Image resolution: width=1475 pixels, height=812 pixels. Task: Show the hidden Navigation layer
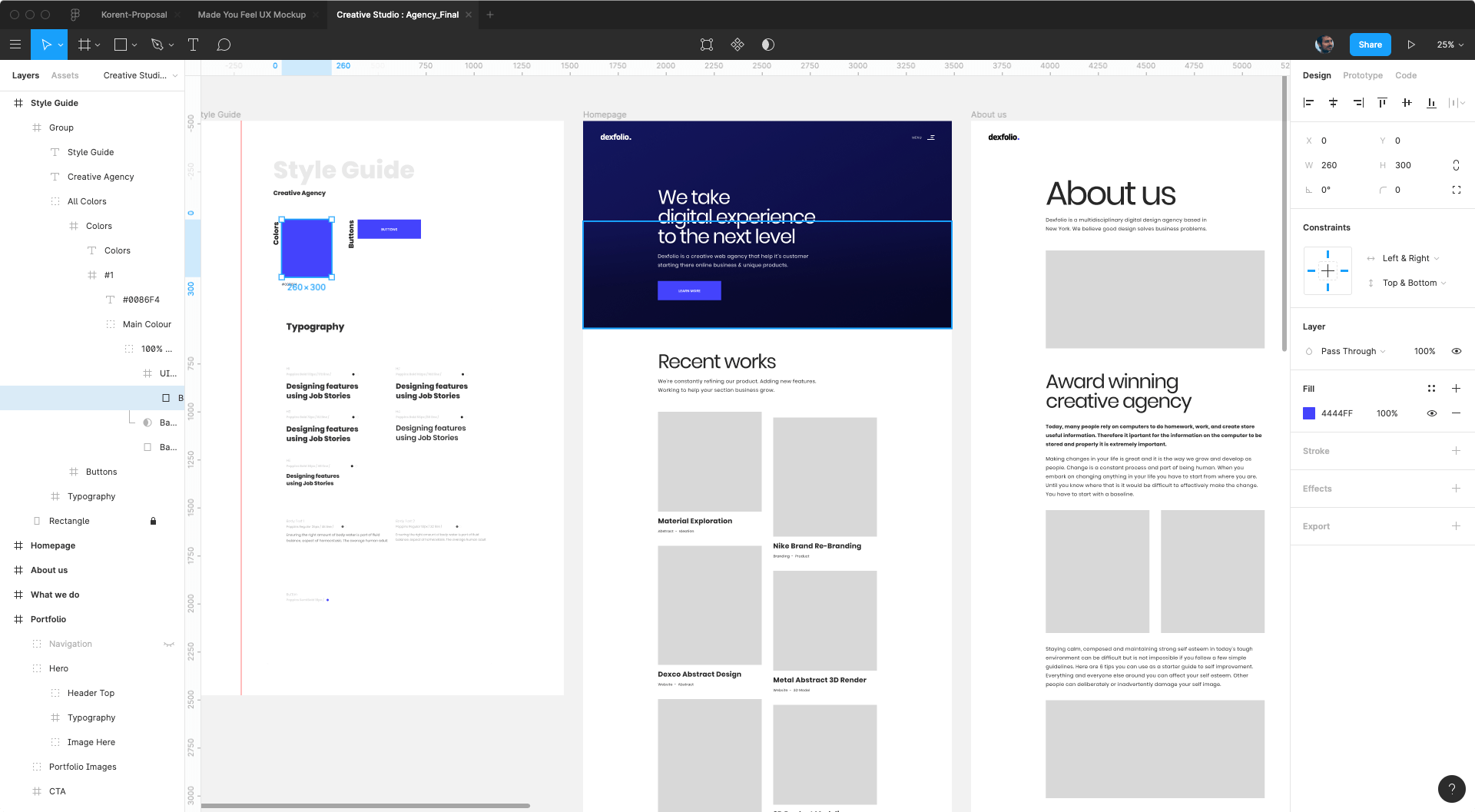tap(169, 644)
